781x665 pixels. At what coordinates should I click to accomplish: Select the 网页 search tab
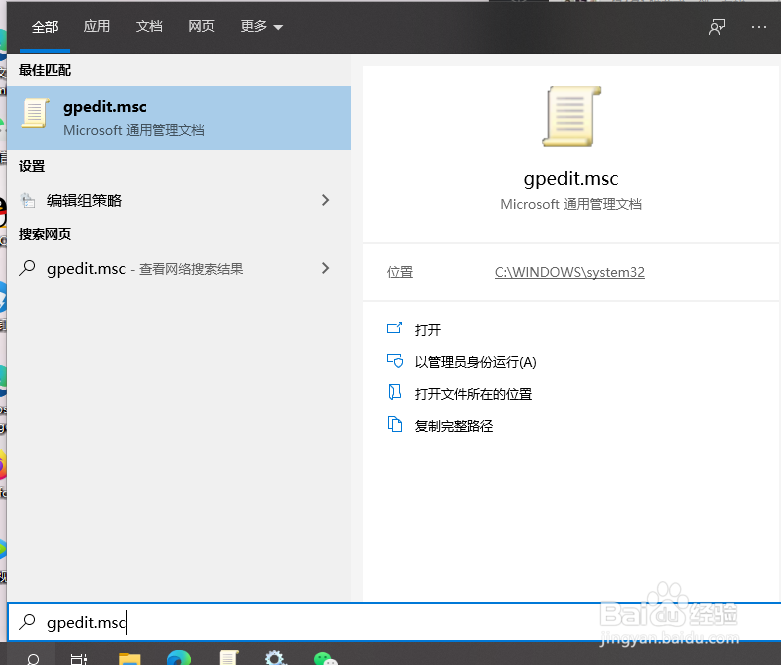click(201, 26)
